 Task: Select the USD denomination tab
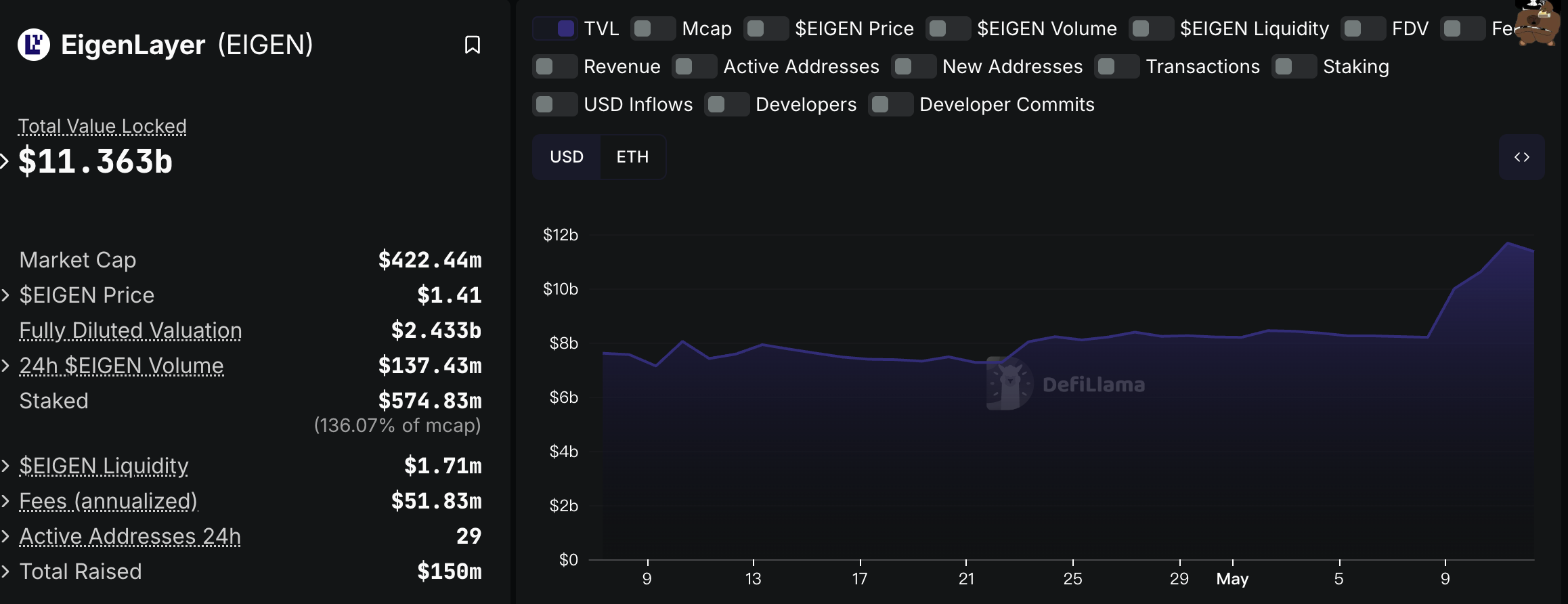point(567,157)
